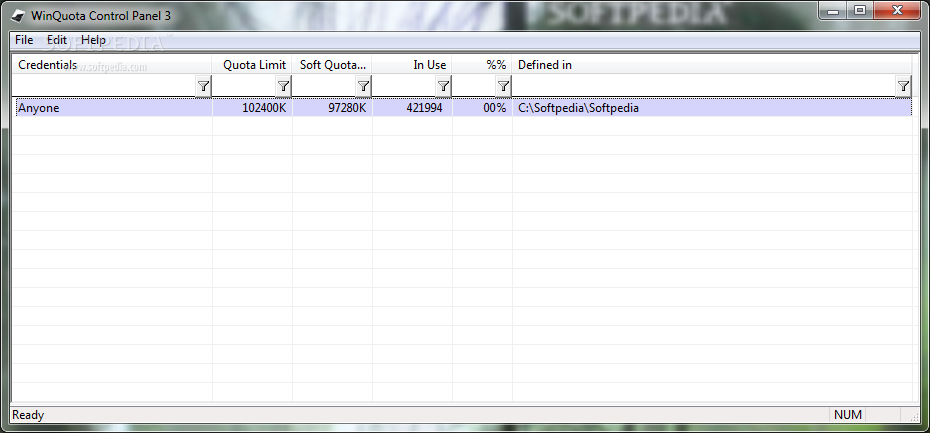Close the WinQuota Control Panel window
Image resolution: width=930 pixels, height=433 pixels.
point(897,9)
